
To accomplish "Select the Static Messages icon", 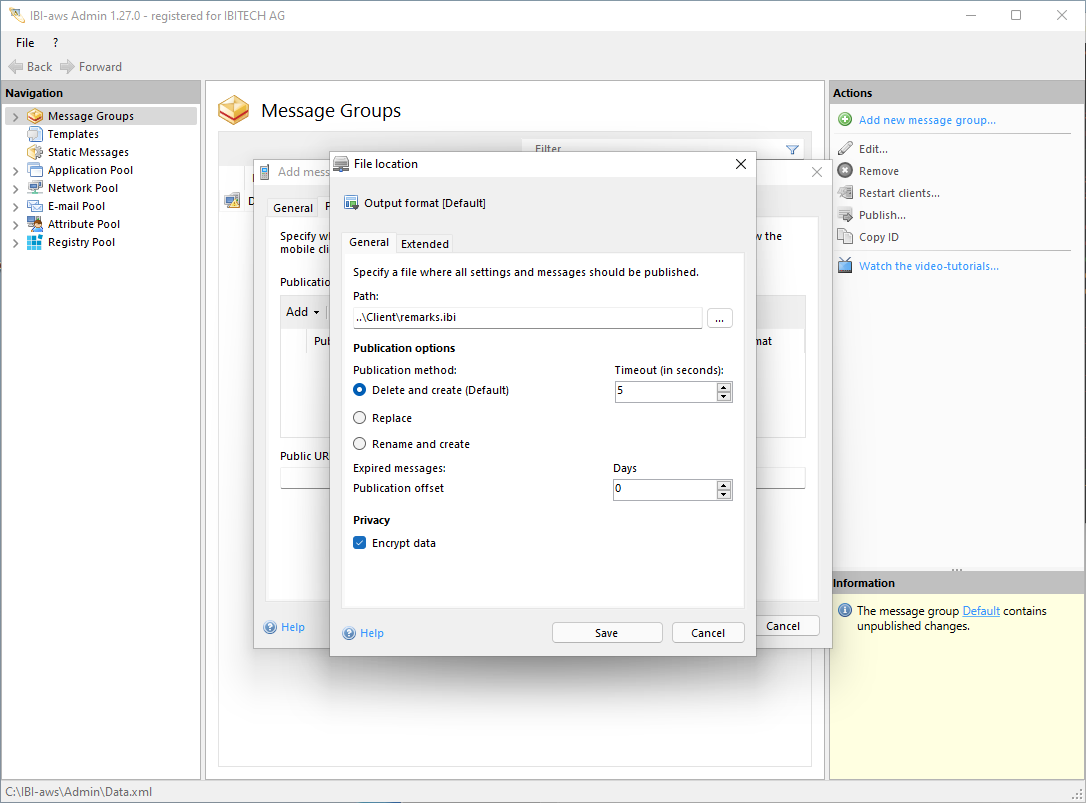I will click(x=35, y=152).
